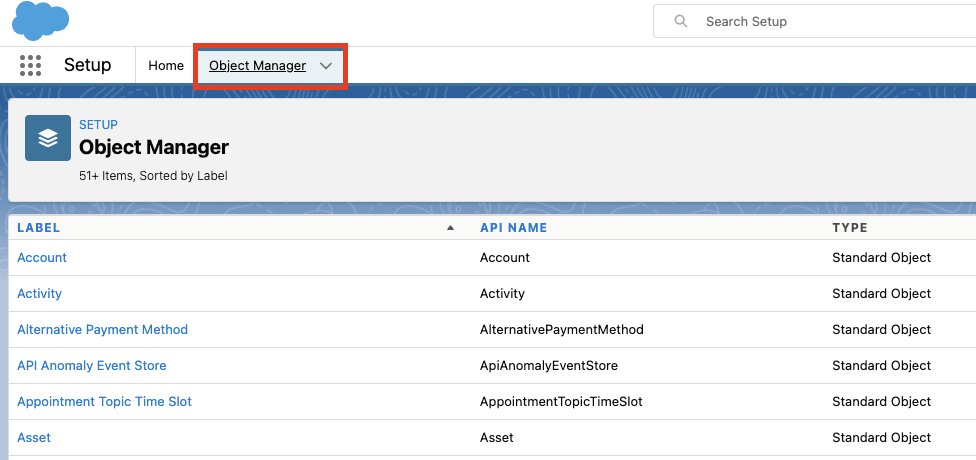This screenshot has width=976, height=460.
Task: Open the App Launcher dots grid
Action: [x=30, y=65]
